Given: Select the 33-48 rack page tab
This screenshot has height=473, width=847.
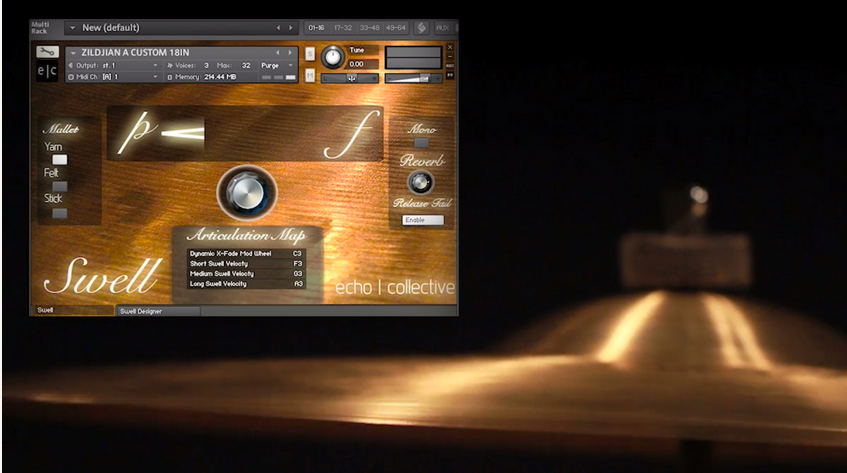Looking at the screenshot, I should pos(369,28).
